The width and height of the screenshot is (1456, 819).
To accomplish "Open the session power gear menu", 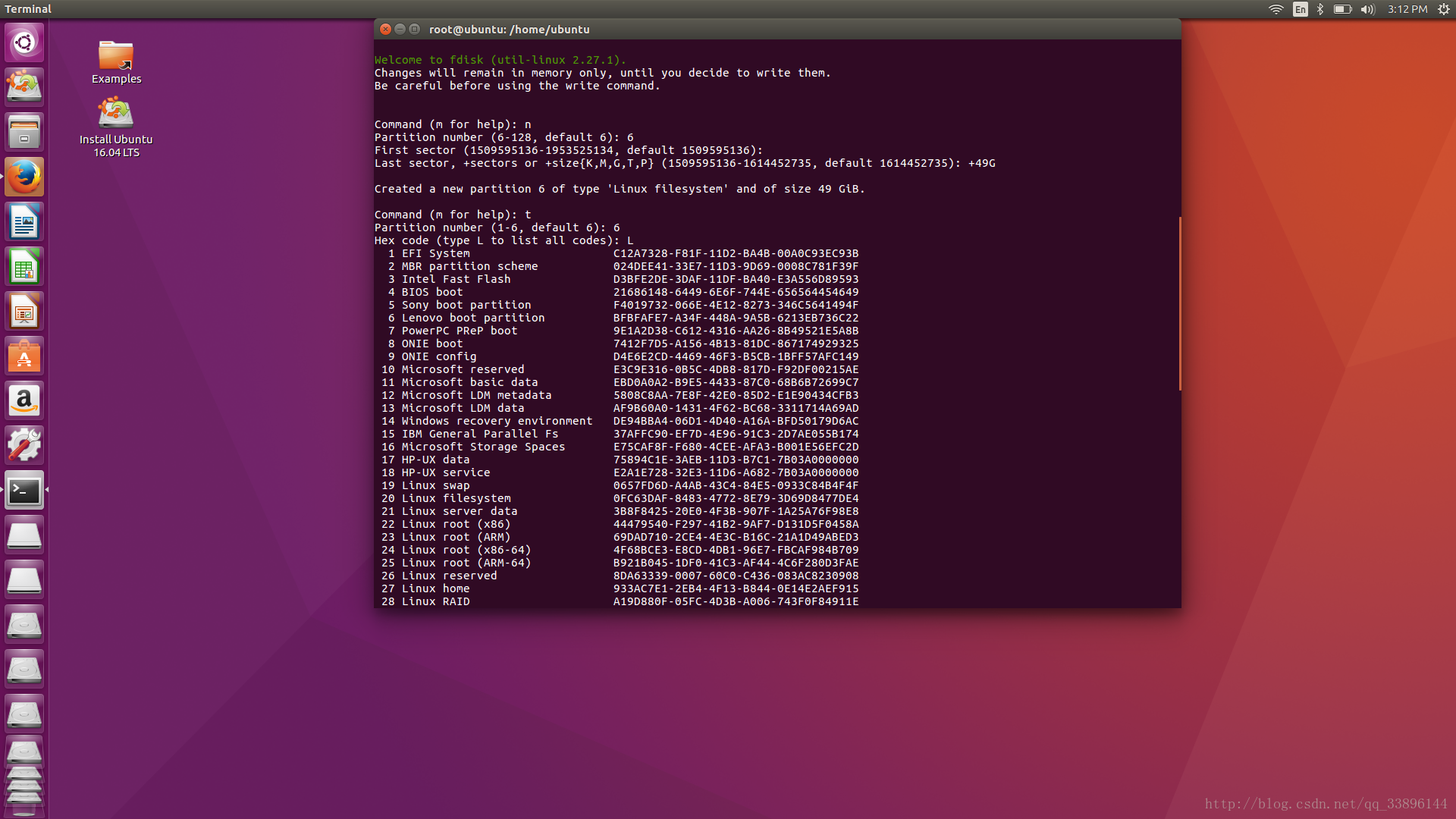I will coord(1443,9).
